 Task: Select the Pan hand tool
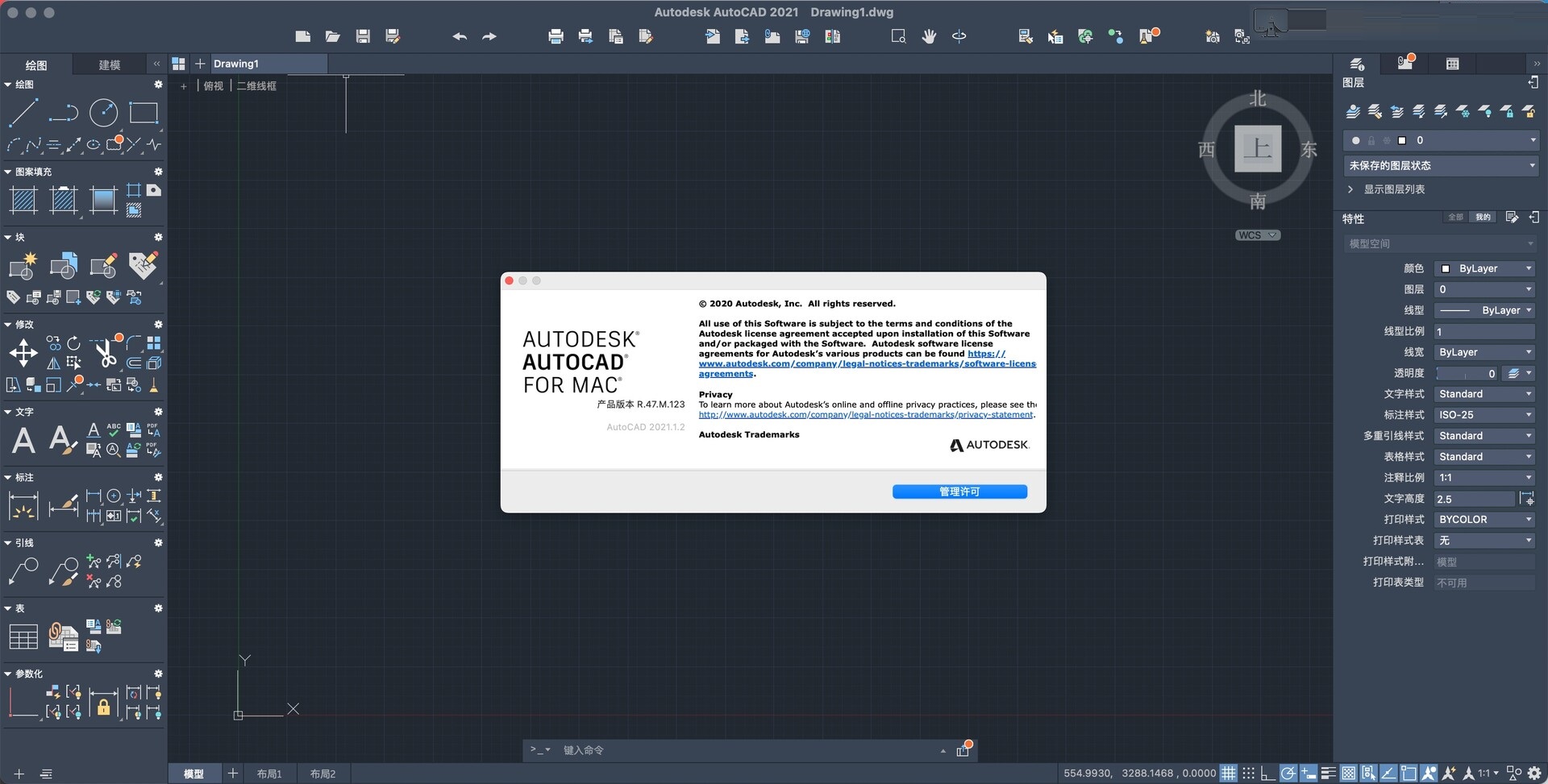click(x=929, y=36)
